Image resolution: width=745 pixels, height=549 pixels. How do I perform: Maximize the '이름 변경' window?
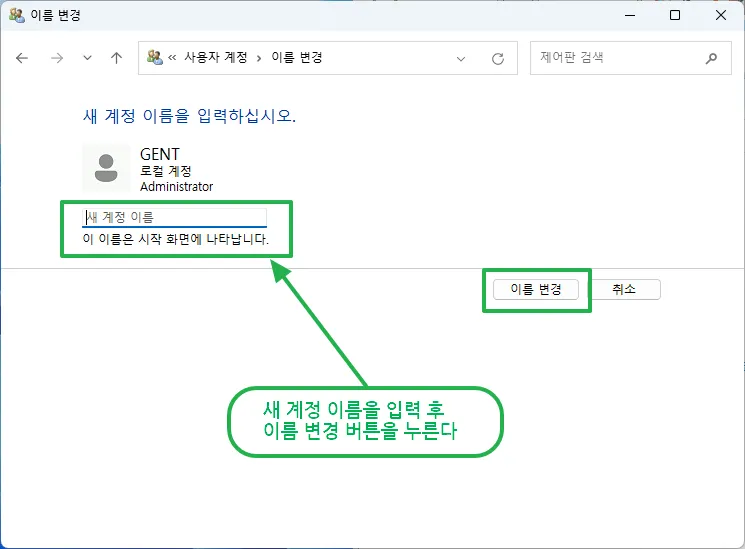(675, 15)
